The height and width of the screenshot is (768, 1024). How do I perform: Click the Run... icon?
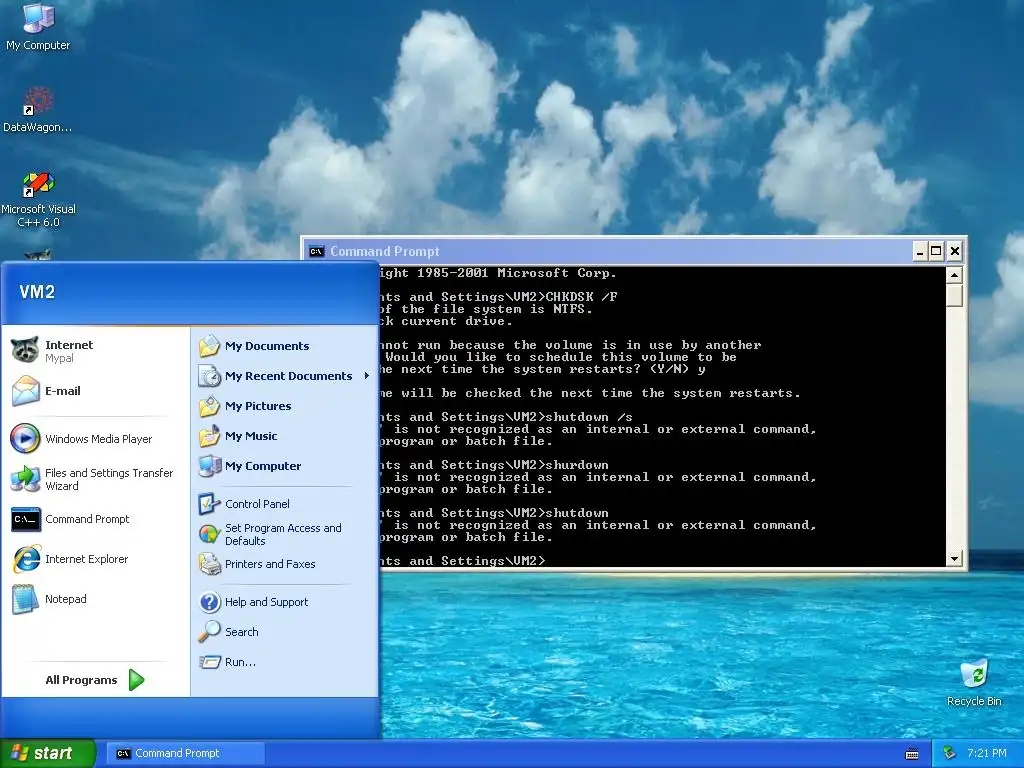(209, 662)
